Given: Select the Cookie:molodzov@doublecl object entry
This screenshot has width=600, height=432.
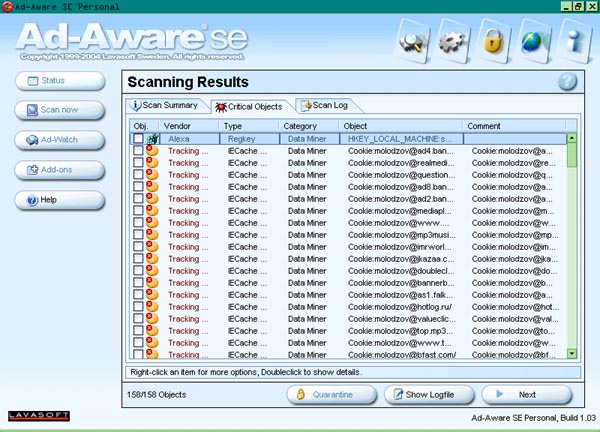Looking at the screenshot, I should [401, 271].
